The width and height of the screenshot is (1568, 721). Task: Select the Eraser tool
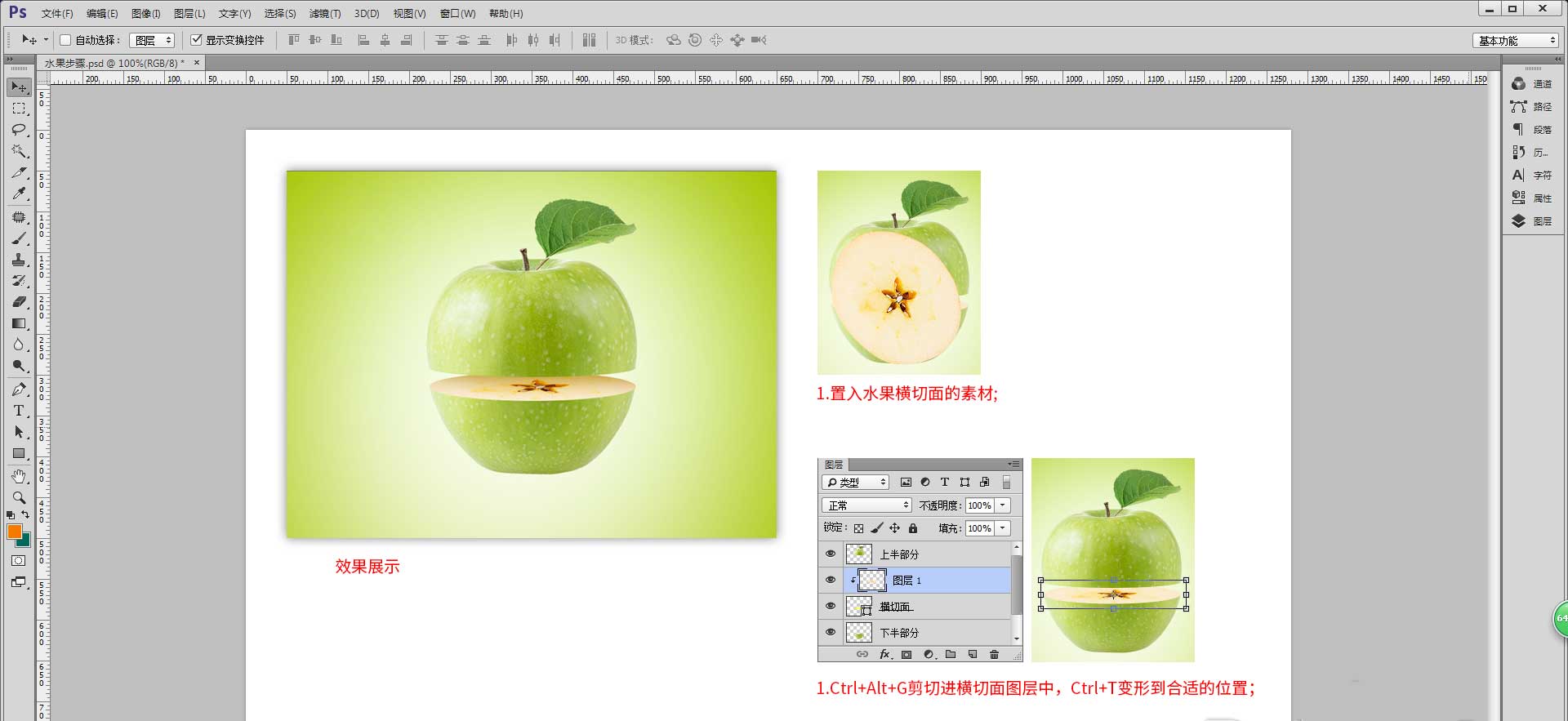tap(19, 302)
